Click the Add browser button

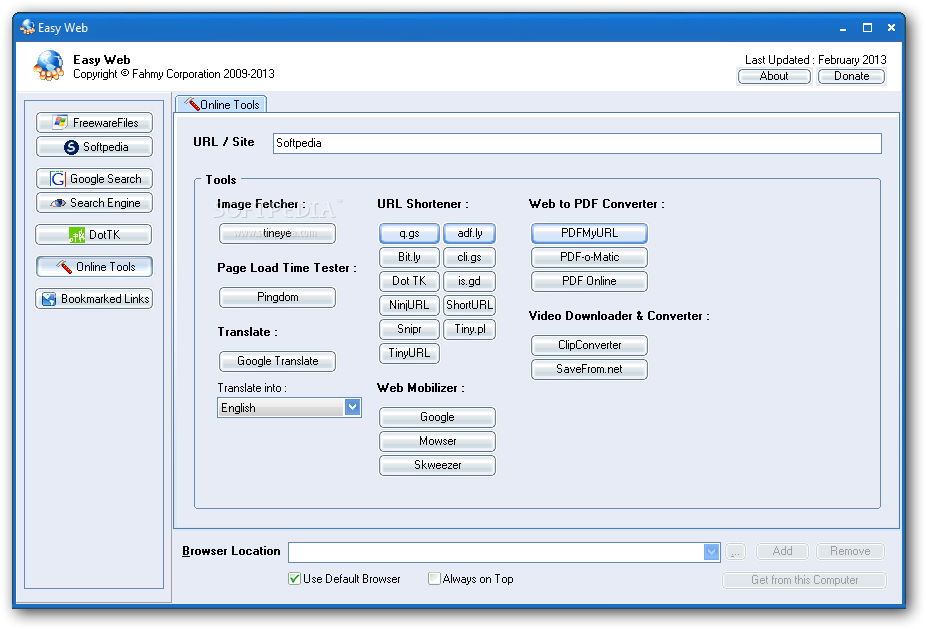[782, 551]
